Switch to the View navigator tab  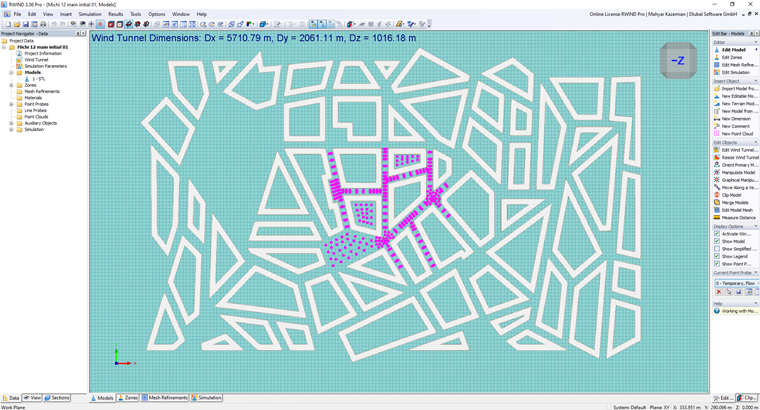pyautogui.click(x=32, y=397)
